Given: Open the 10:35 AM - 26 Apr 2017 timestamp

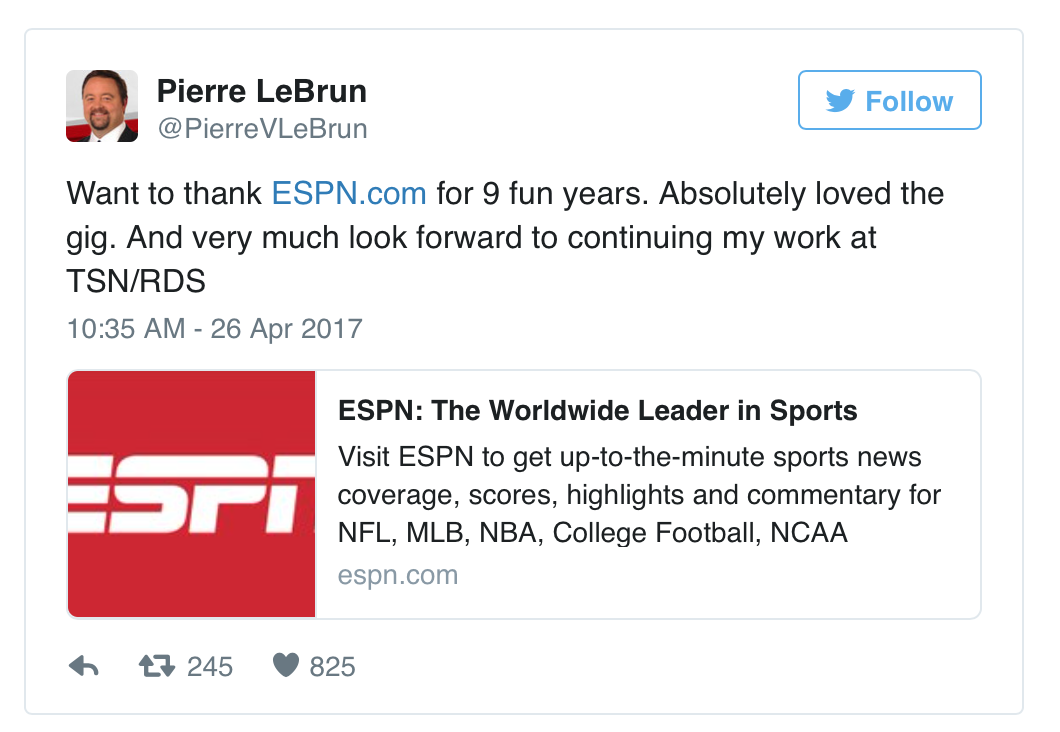Looking at the screenshot, I should (x=215, y=329).
